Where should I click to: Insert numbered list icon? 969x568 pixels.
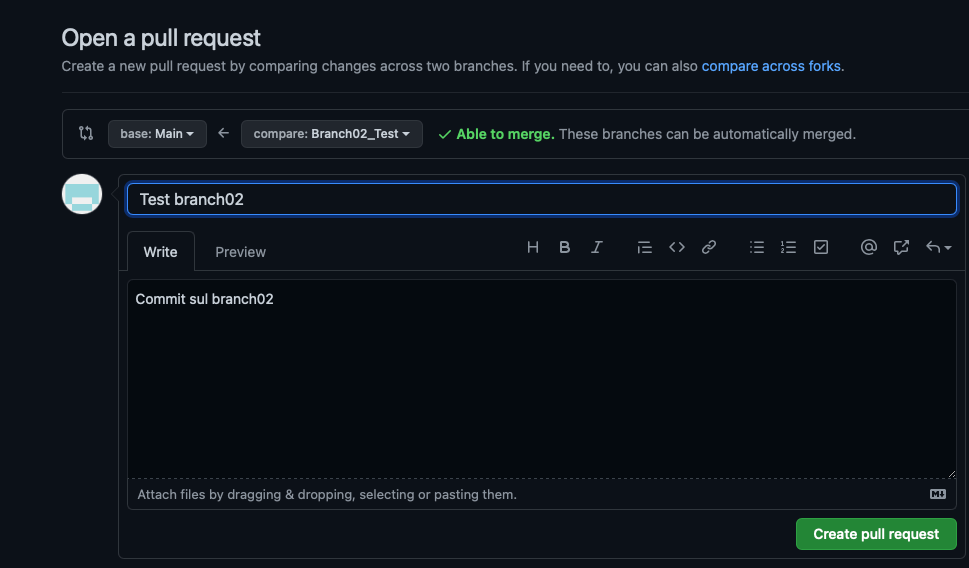(788, 247)
